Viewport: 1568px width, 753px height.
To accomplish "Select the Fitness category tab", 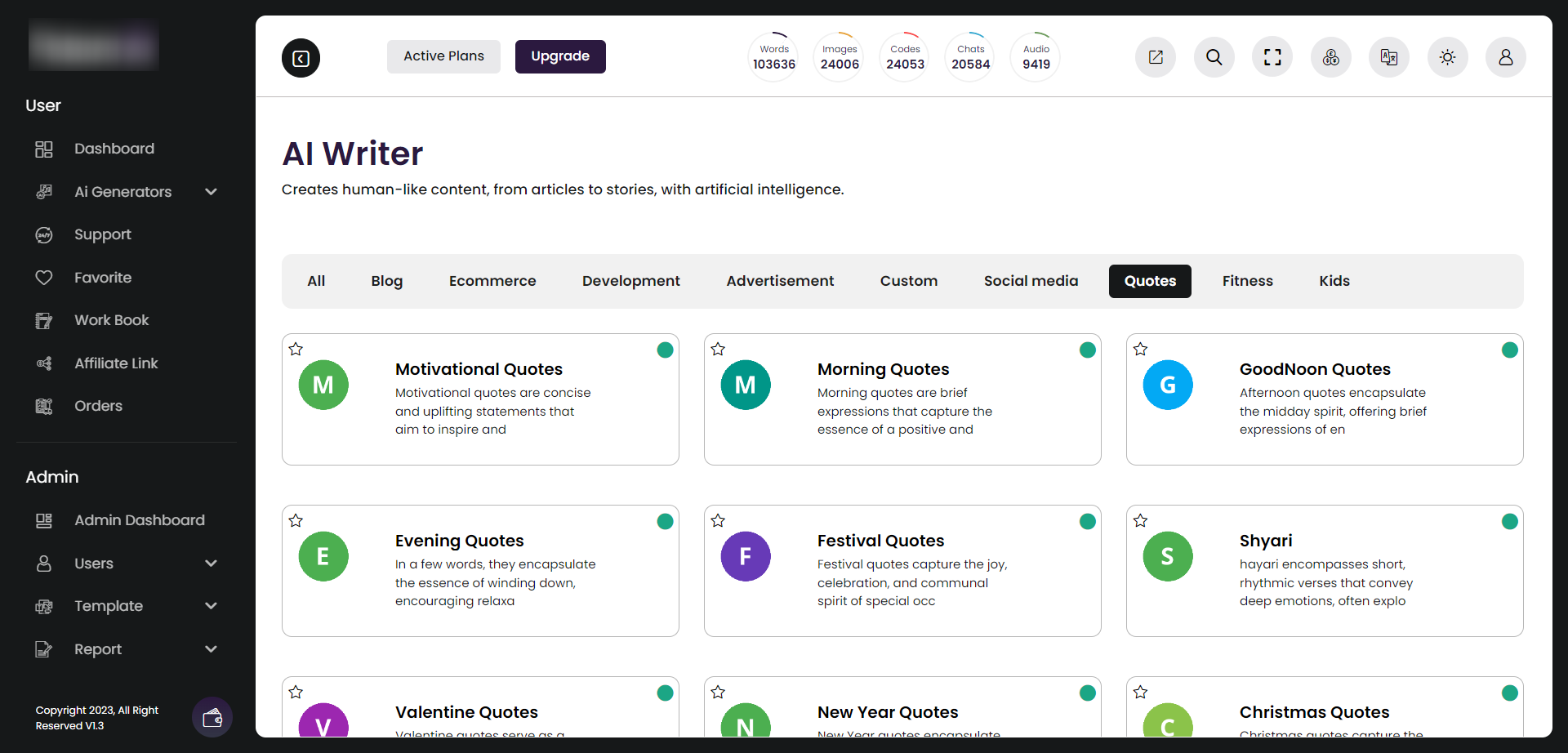I will [1248, 281].
